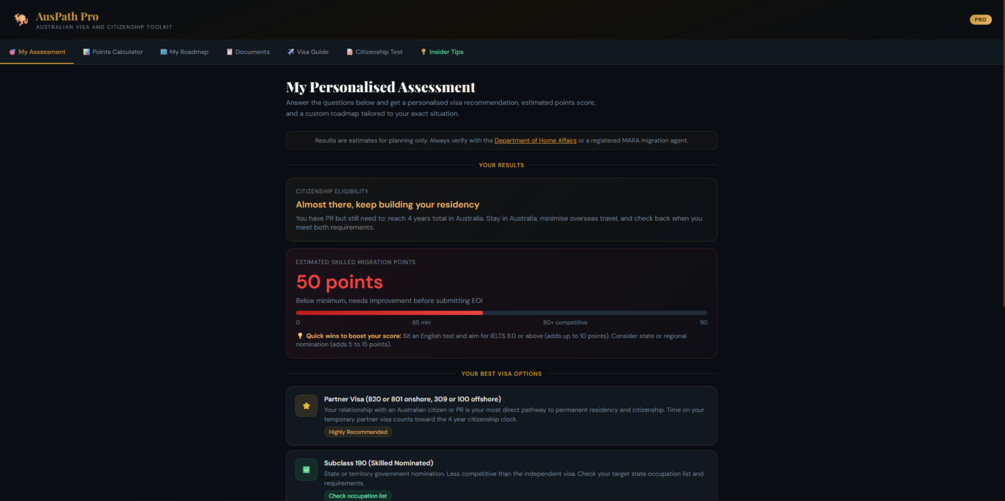Click the Check occupation list tag
This screenshot has height=501, width=1005.
click(358, 496)
